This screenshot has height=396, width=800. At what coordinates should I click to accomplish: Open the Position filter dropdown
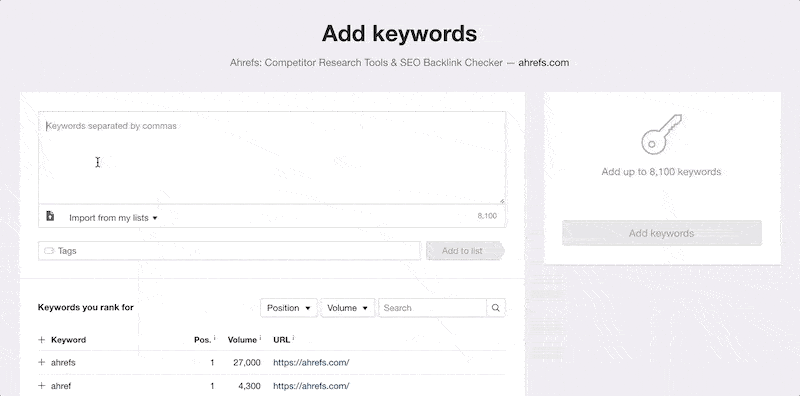pos(289,308)
